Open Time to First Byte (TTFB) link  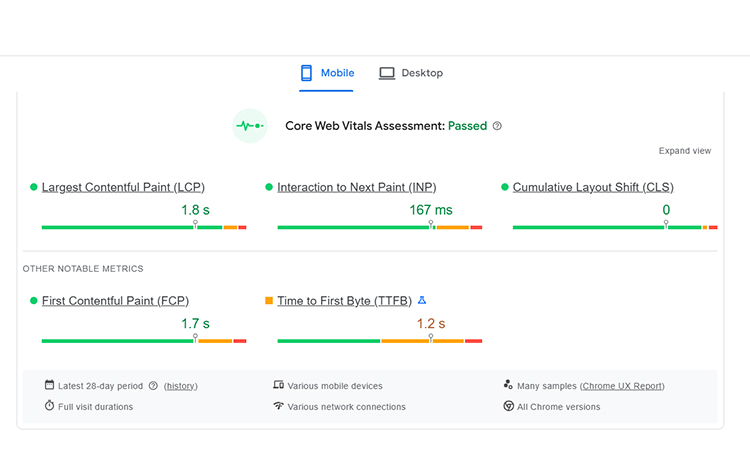click(344, 300)
